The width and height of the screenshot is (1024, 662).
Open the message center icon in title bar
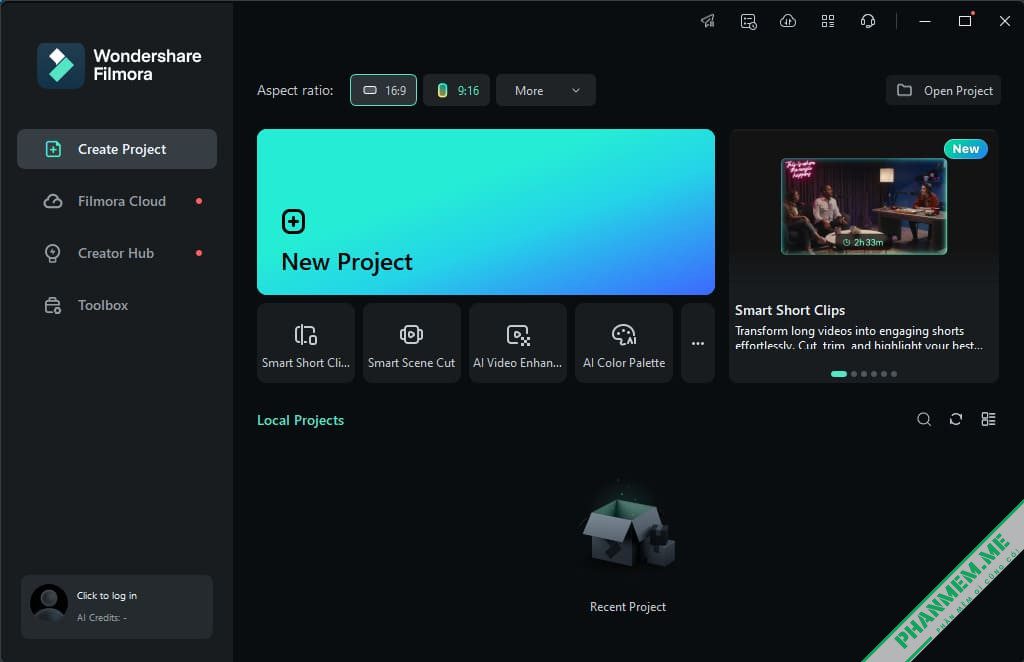[x=748, y=22]
